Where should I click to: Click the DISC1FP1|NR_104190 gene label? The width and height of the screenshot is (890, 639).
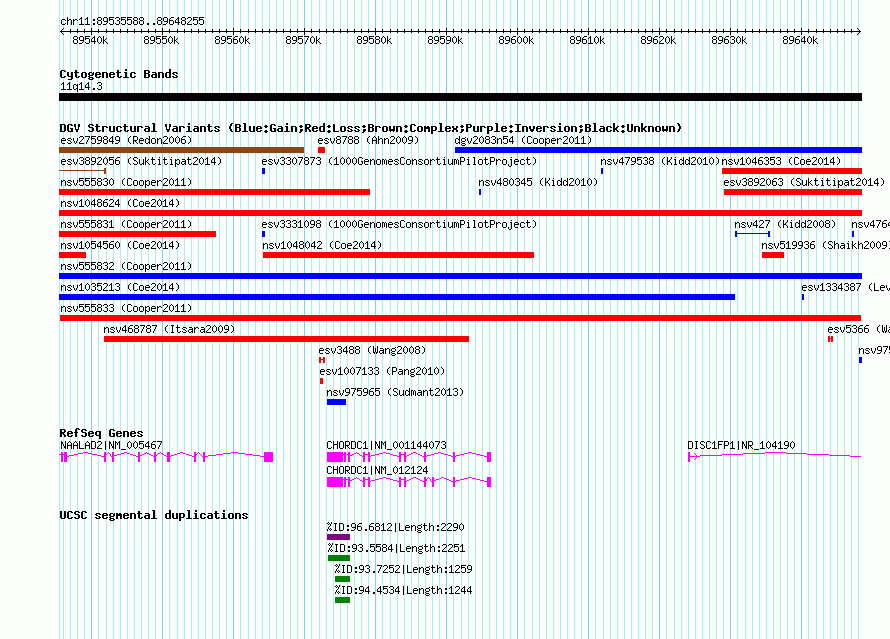[x=741, y=445]
